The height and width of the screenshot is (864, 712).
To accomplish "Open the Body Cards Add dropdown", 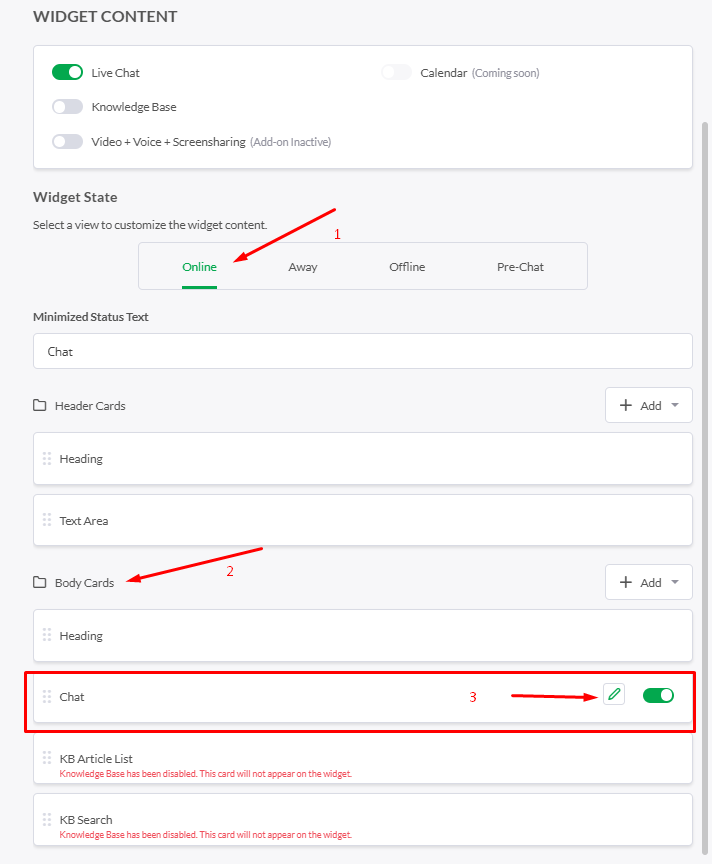I will (x=649, y=582).
